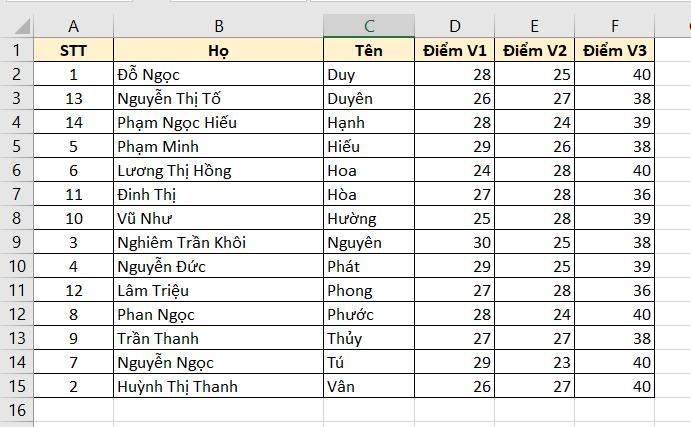The height and width of the screenshot is (427, 691).
Task: Select the cell containing "Huỳnh Thị Thanh"
Action: 218,386
